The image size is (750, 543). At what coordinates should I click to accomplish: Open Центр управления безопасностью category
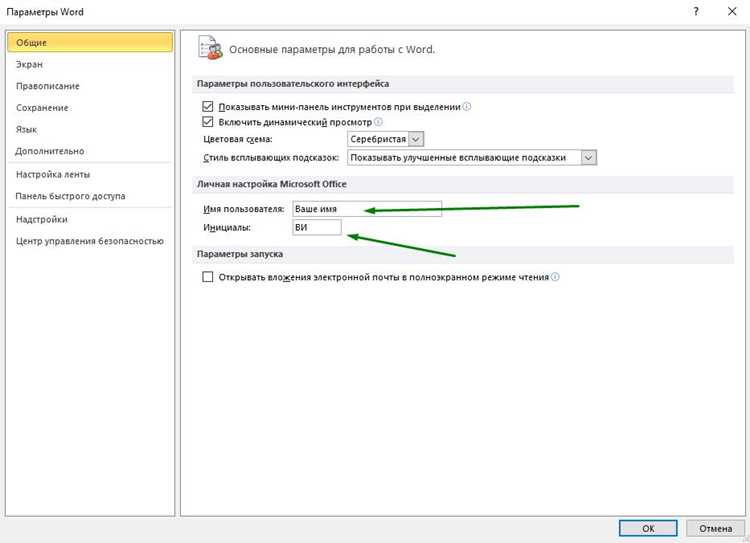90,241
